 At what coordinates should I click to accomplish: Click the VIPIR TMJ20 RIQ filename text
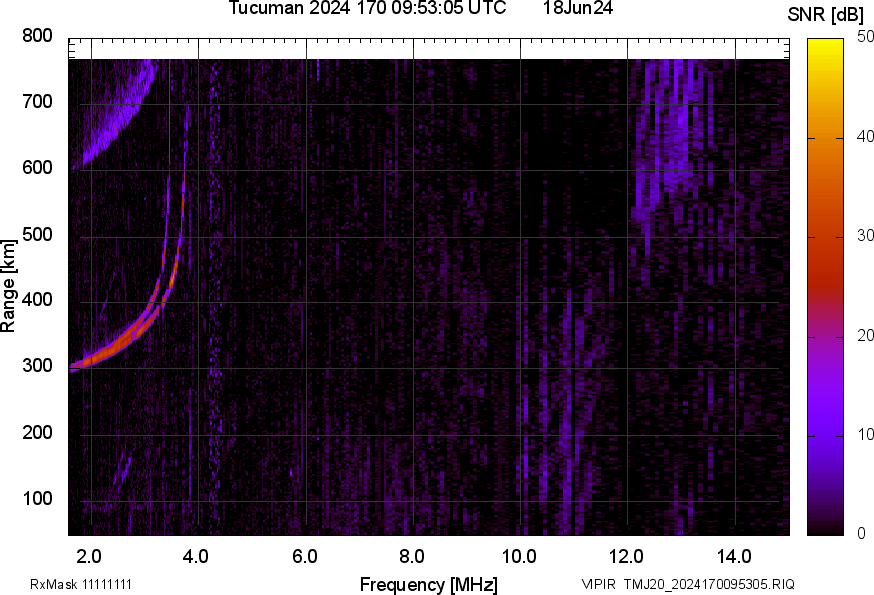pyautogui.click(x=688, y=584)
